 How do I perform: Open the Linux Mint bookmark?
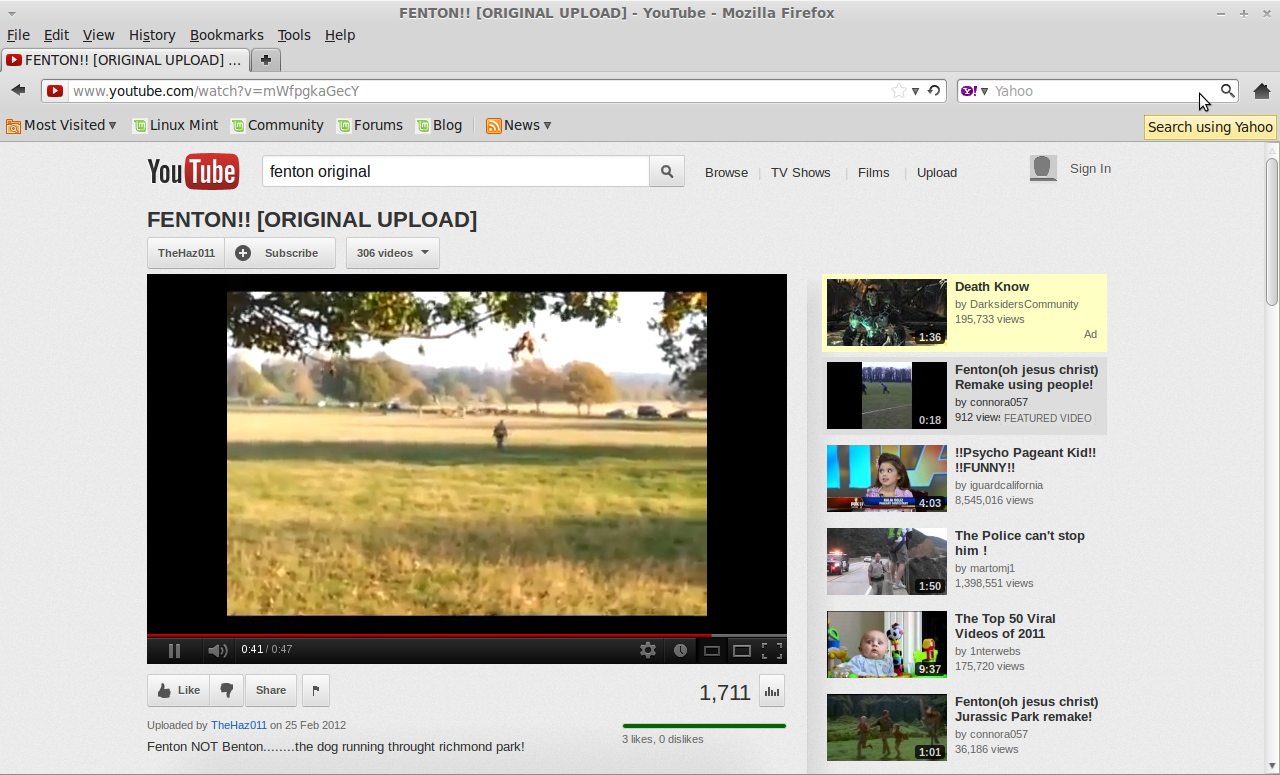(x=175, y=125)
